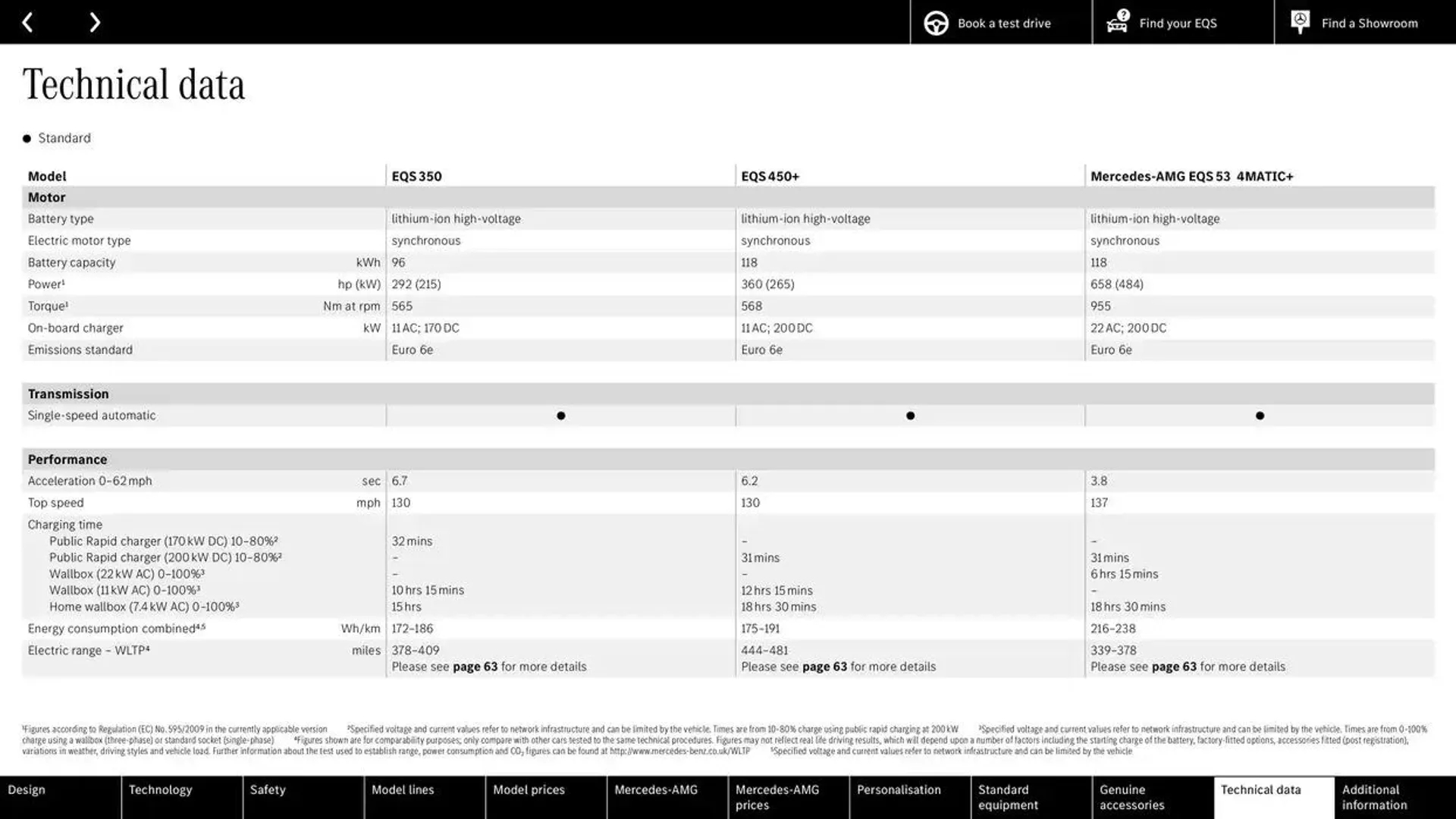Select the Mercedes-AMG tab

656,797
